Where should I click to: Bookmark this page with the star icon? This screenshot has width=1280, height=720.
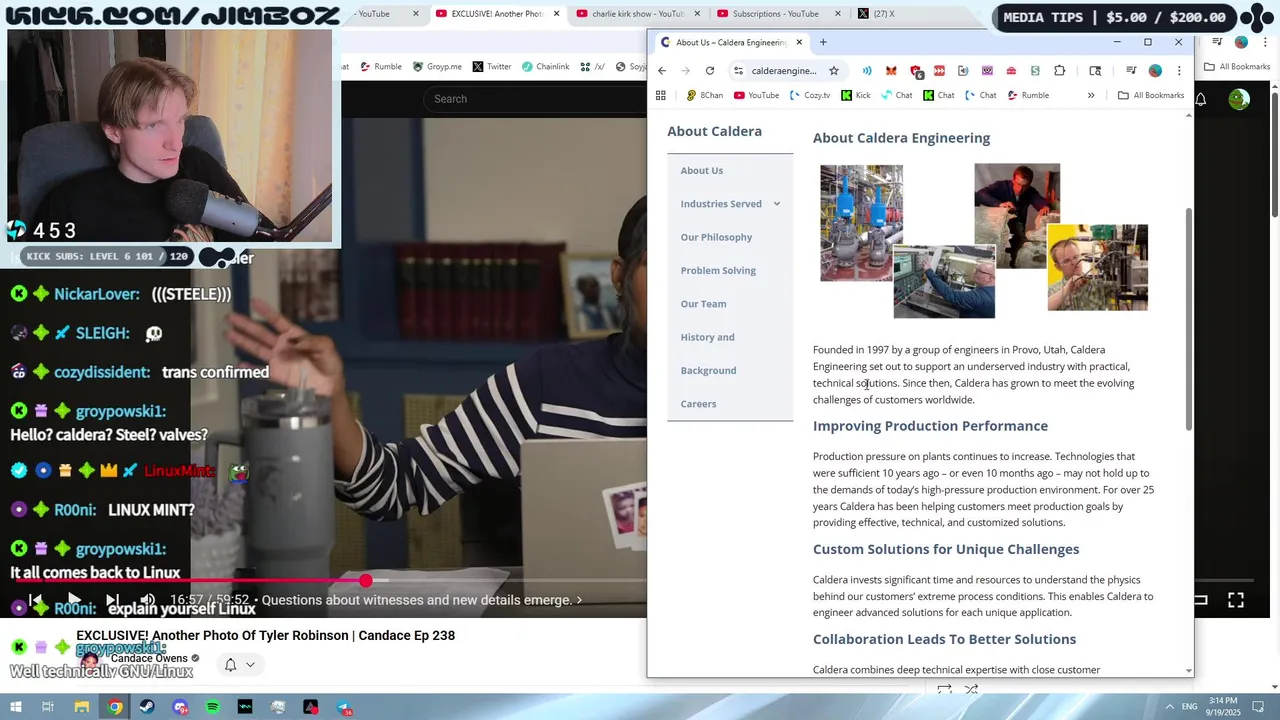pos(833,71)
